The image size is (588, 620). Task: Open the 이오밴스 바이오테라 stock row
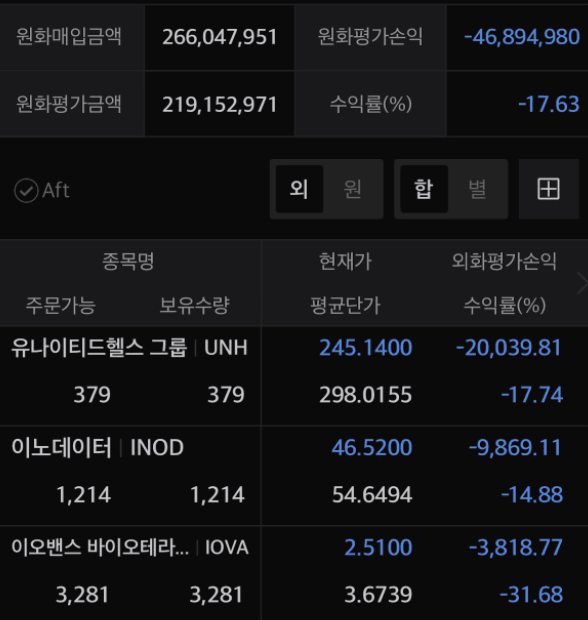pyautogui.click(x=294, y=573)
